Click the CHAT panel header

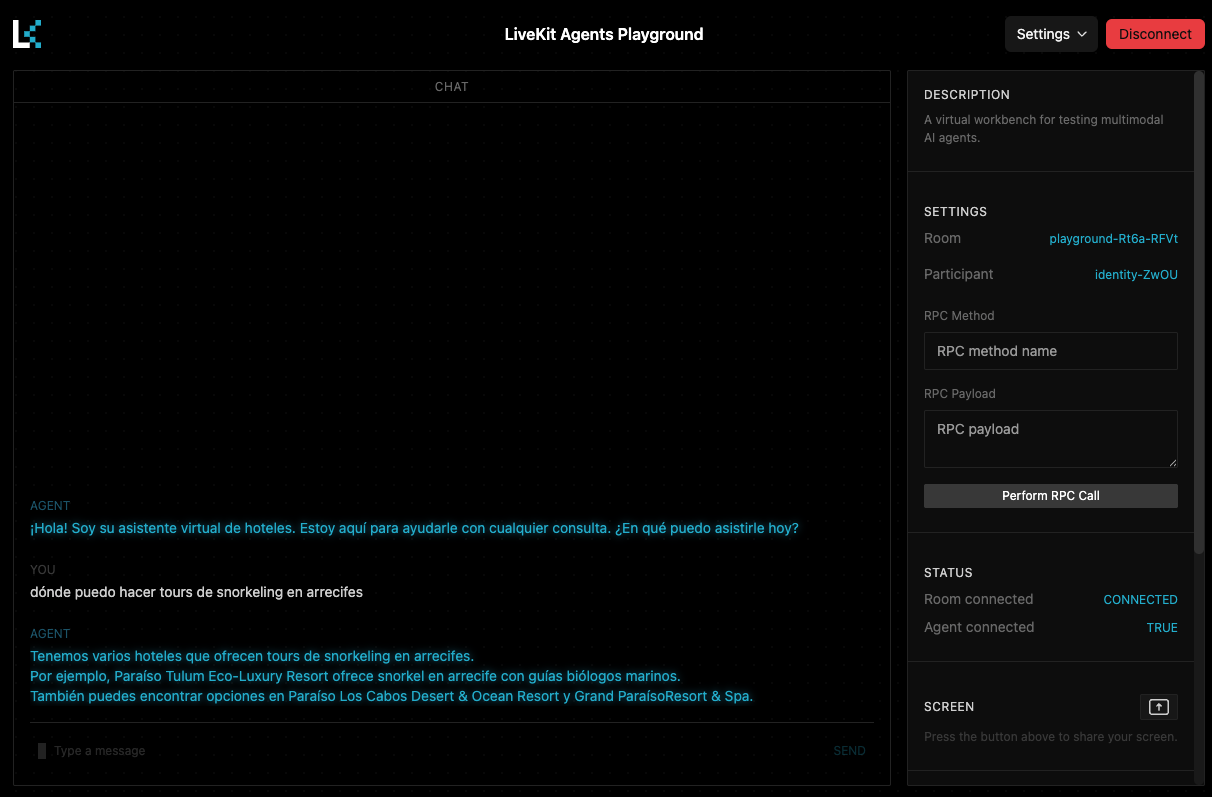(452, 87)
